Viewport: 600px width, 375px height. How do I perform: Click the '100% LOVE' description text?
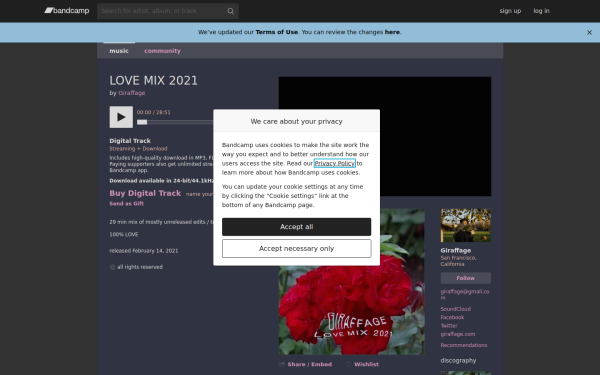124,235
